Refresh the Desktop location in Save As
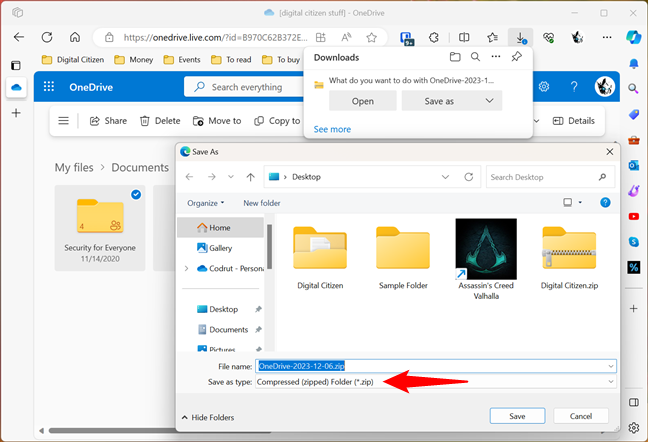The height and width of the screenshot is (442, 648). pyautogui.click(x=468, y=177)
